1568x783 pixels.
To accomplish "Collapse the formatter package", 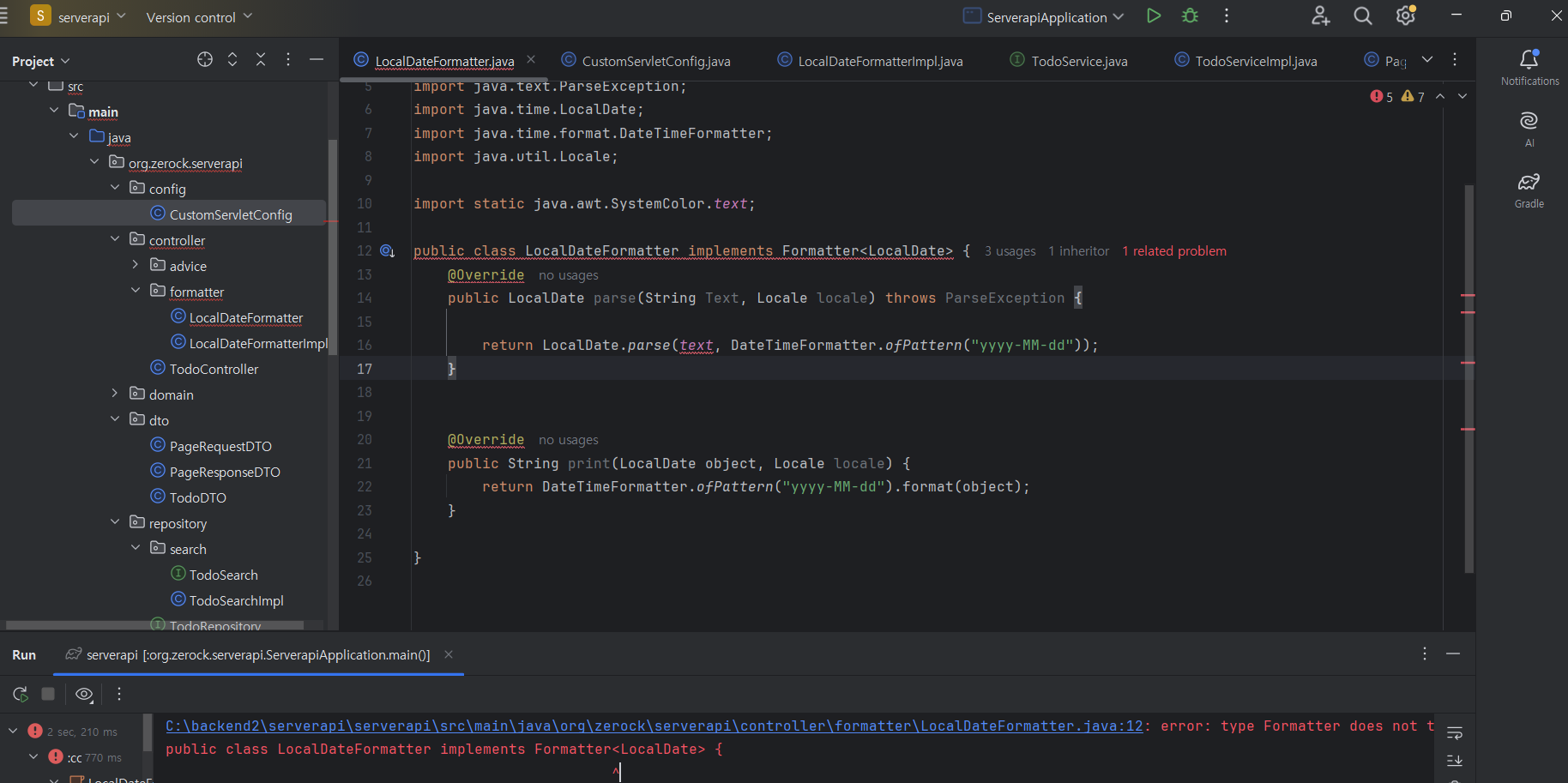I will click(x=136, y=291).
